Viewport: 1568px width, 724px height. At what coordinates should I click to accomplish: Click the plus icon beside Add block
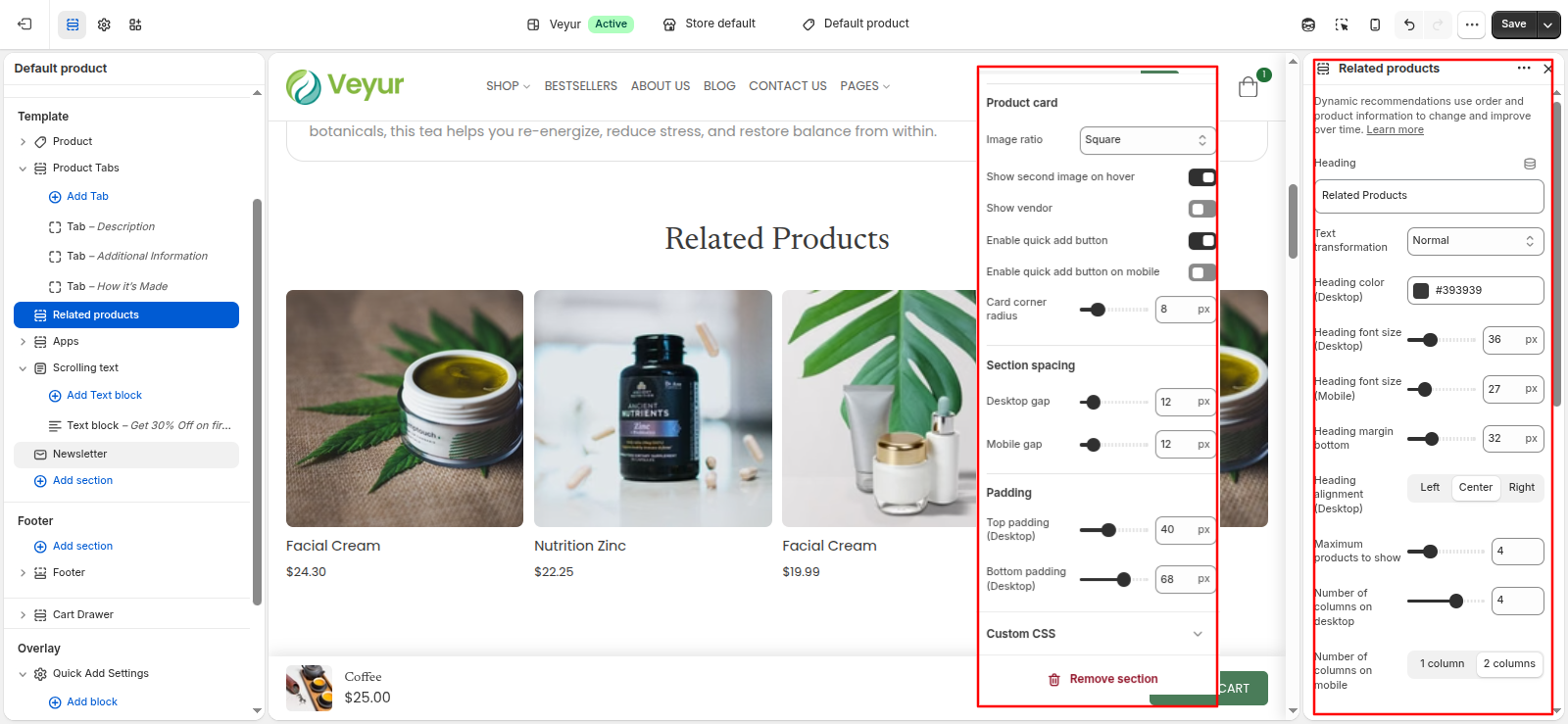tap(55, 702)
